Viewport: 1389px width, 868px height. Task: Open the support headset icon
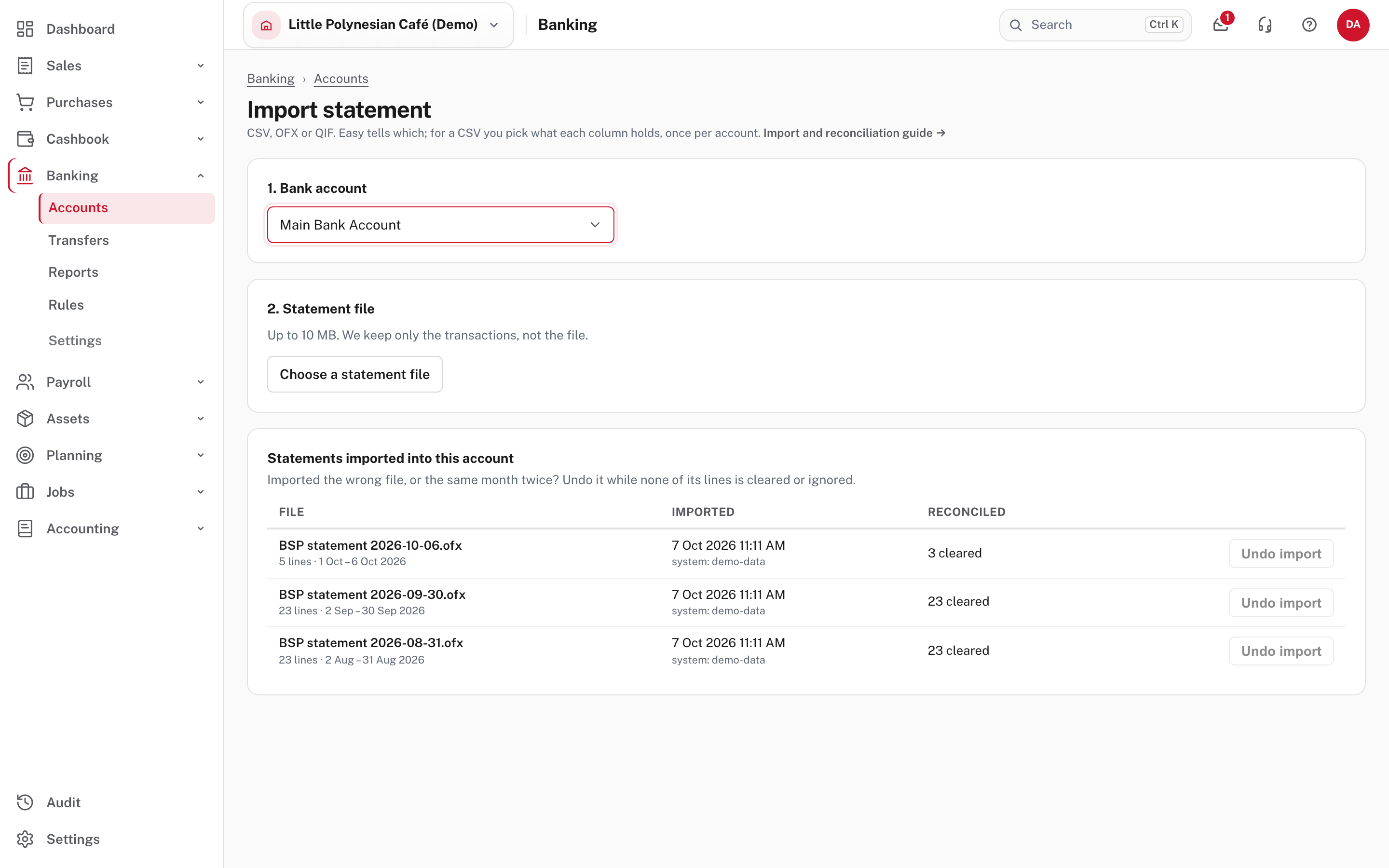click(x=1265, y=25)
